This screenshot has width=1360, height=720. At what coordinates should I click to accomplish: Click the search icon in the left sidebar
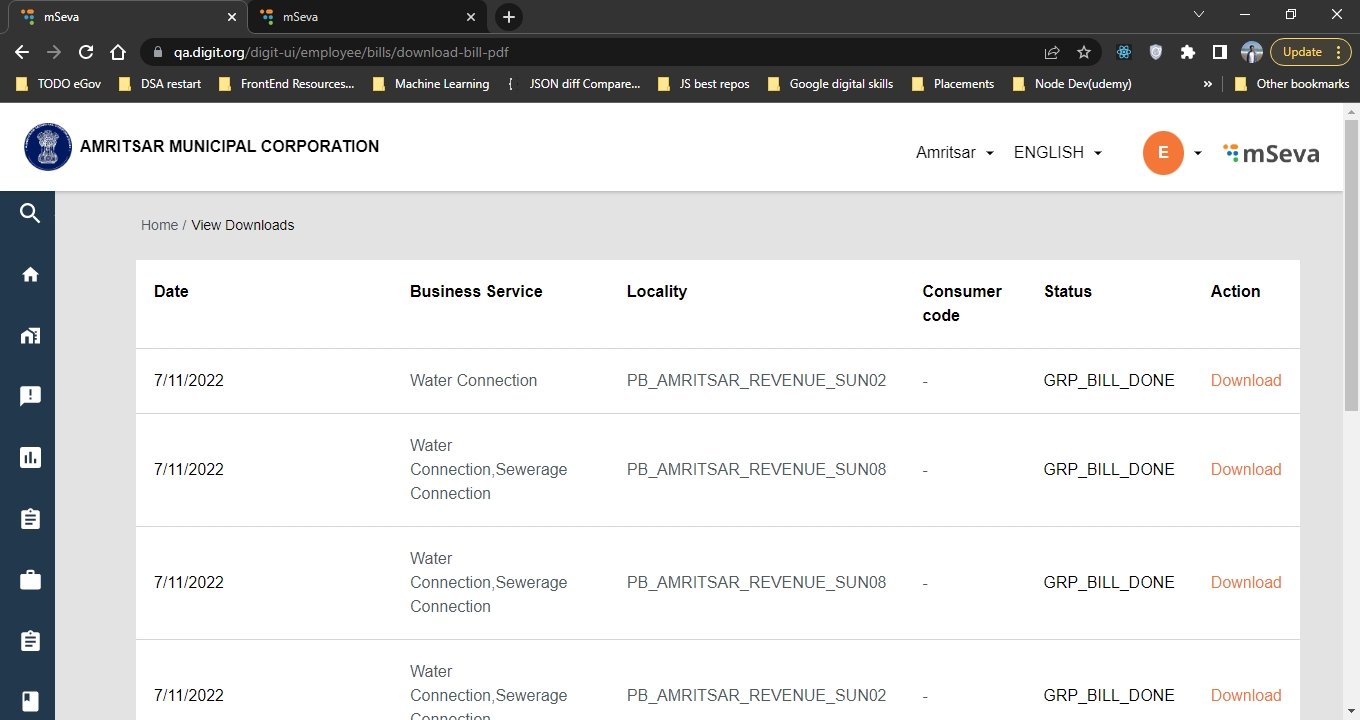coord(30,213)
